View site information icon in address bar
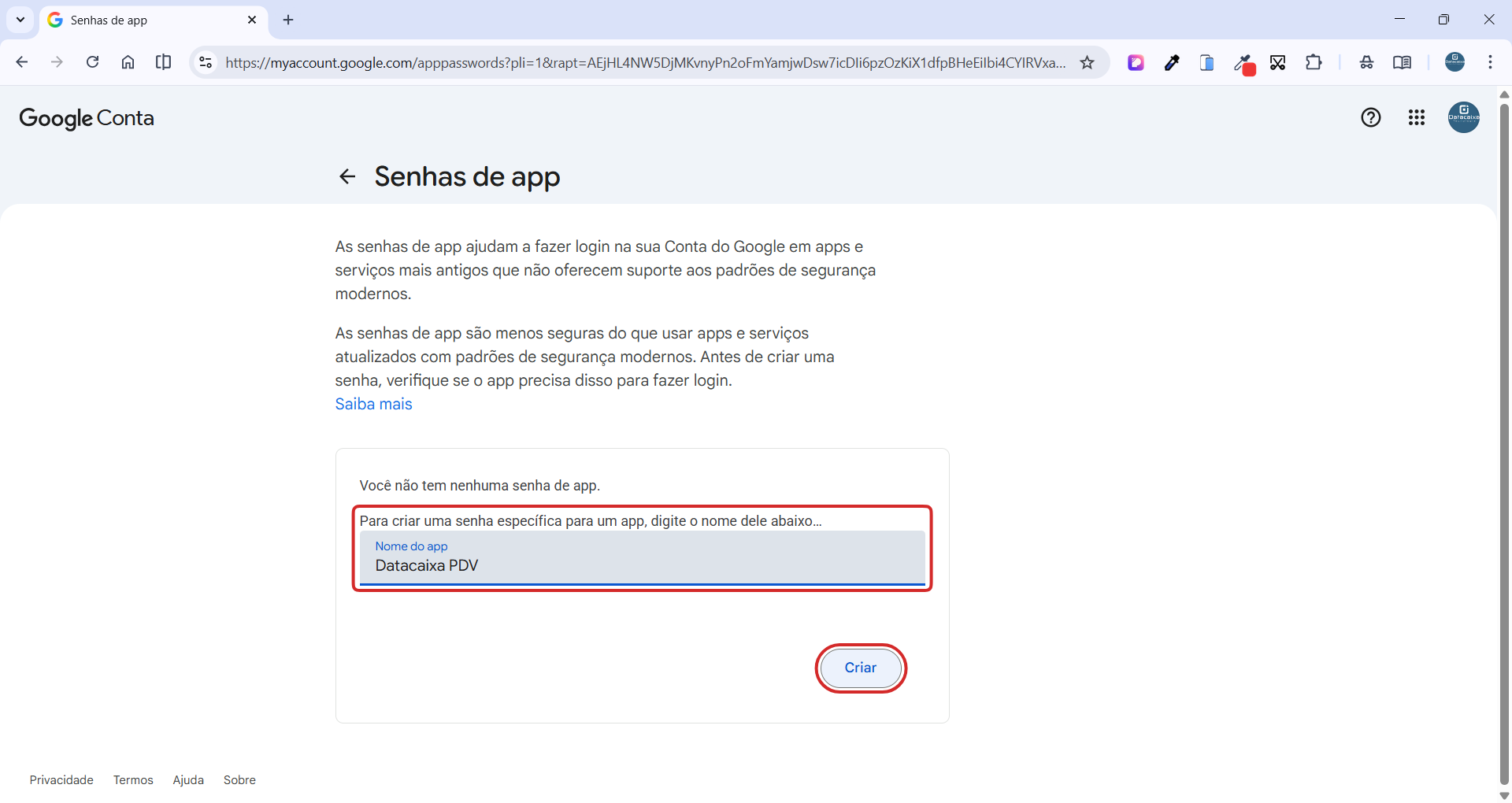The image size is (1512, 803). 206,63
